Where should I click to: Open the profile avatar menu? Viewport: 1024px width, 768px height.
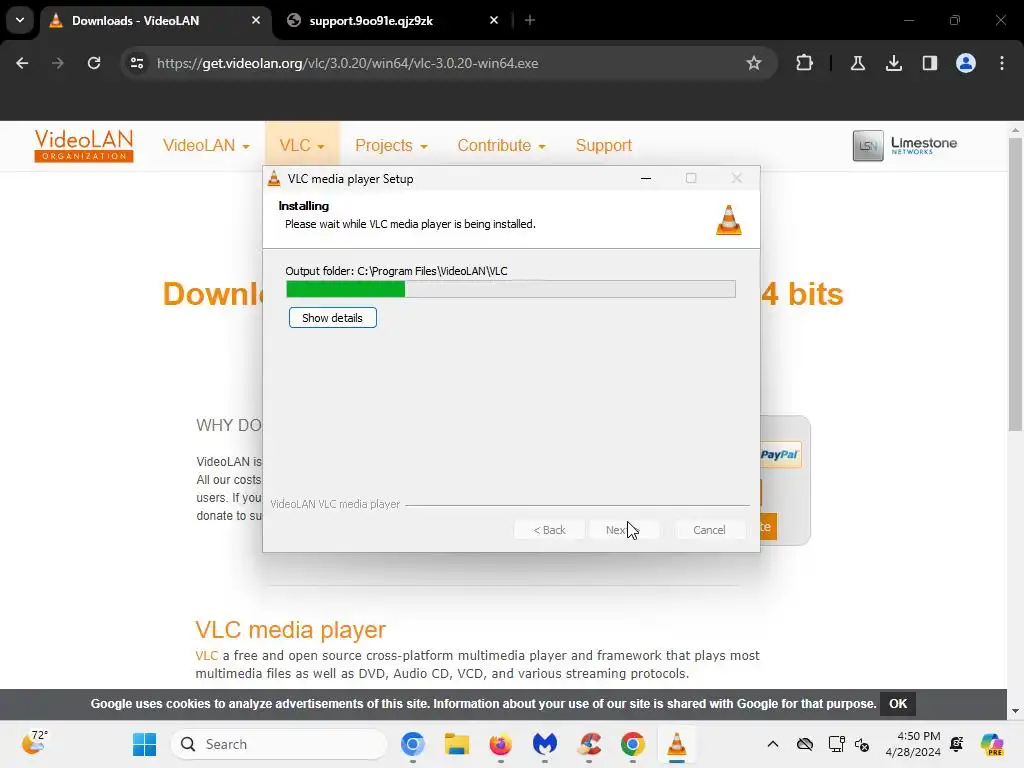pyautogui.click(x=966, y=63)
